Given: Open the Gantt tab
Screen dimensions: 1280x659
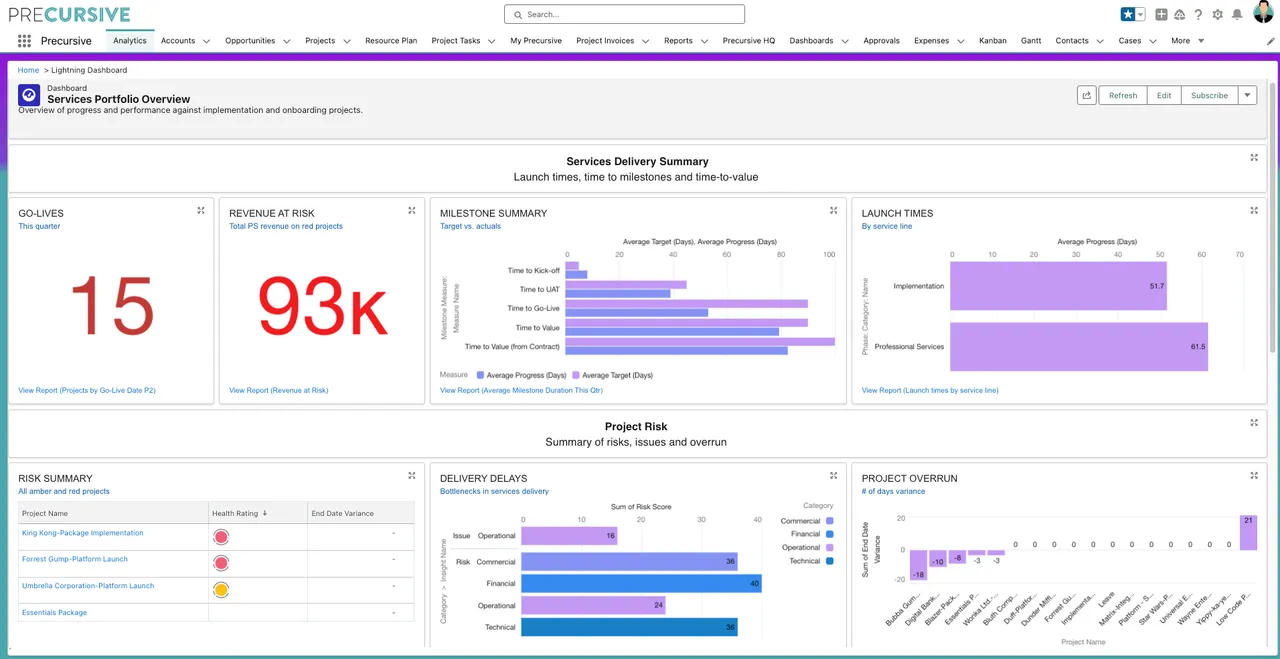Looking at the screenshot, I should [1031, 41].
